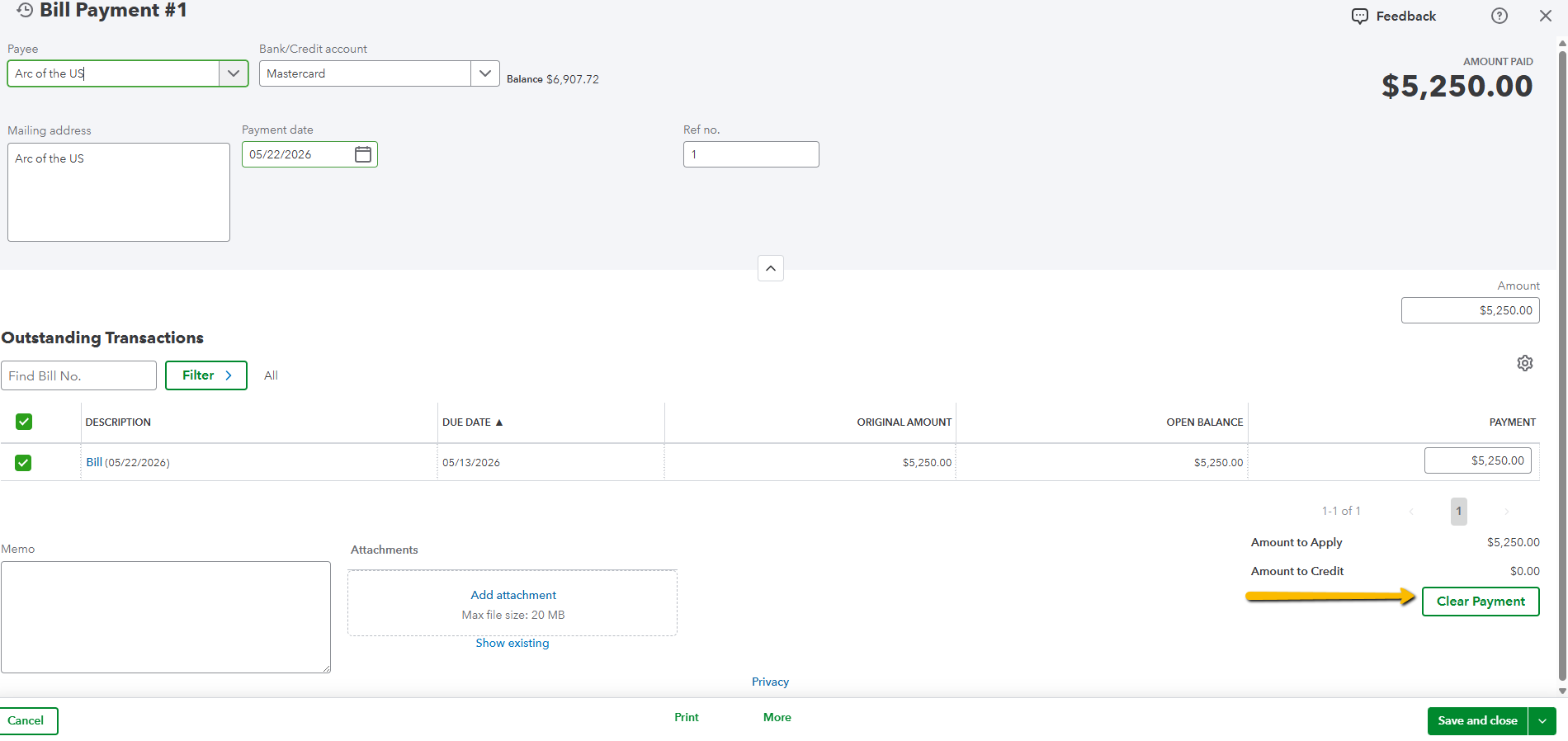
Task: Click the Save and close button
Action: pyautogui.click(x=1477, y=721)
